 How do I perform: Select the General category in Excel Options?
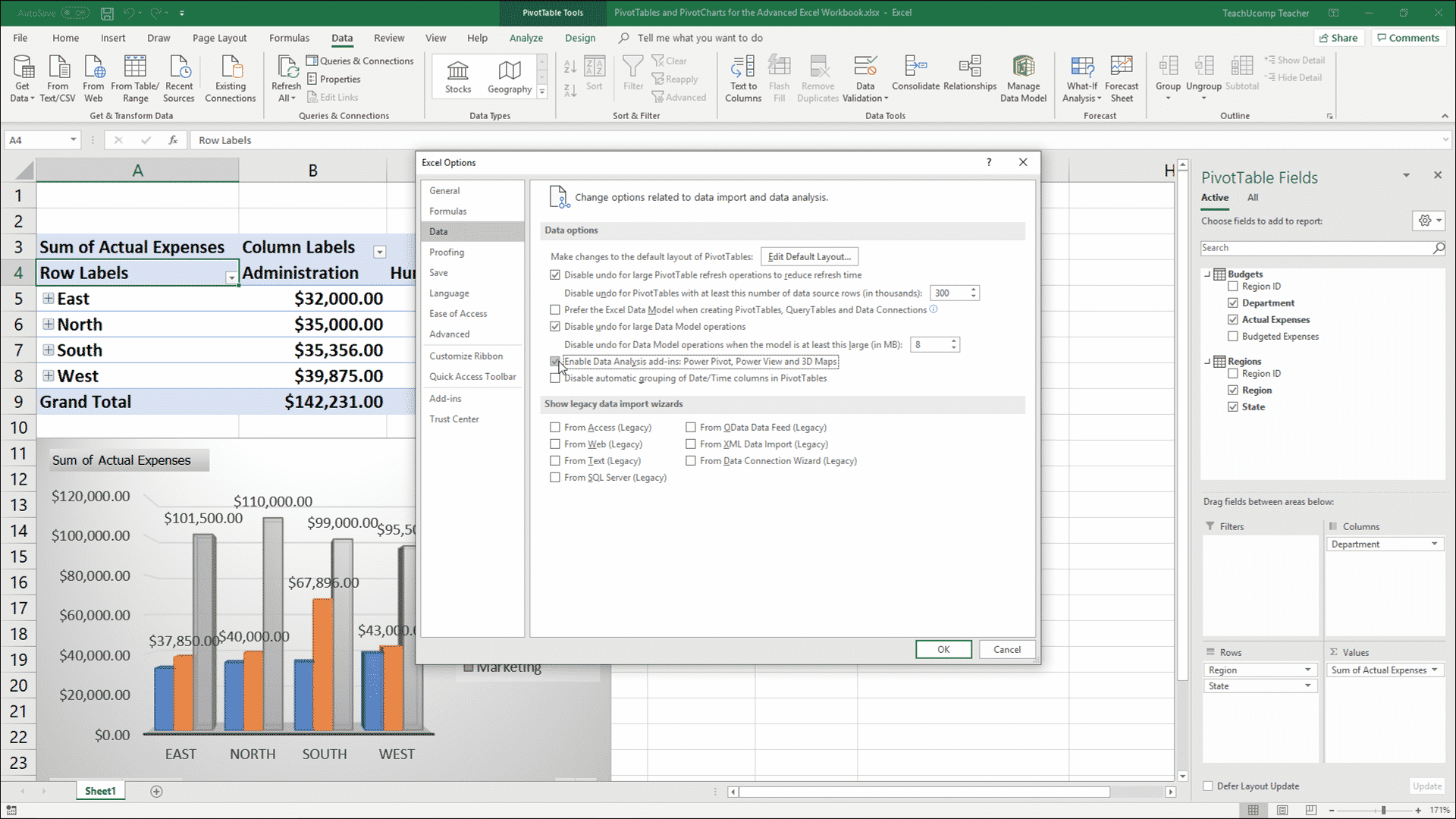click(443, 190)
